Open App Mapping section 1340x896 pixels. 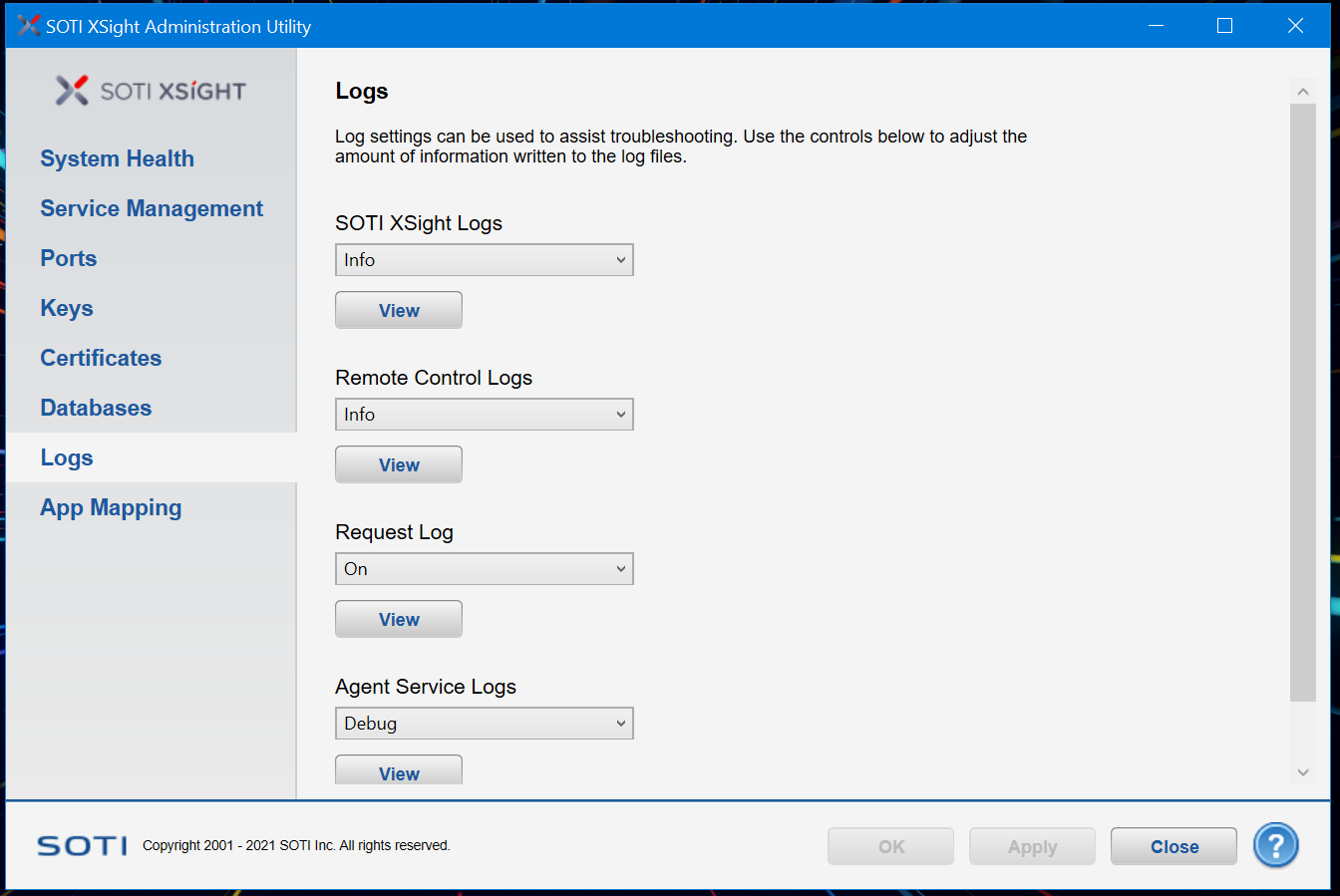[x=111, y=507]
